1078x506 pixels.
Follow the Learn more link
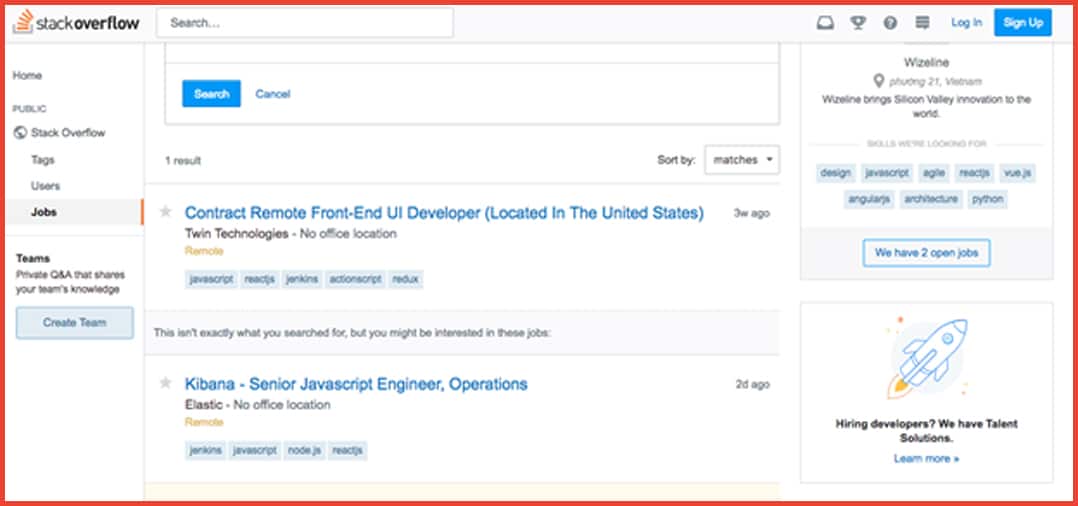(x=926, y=459)
